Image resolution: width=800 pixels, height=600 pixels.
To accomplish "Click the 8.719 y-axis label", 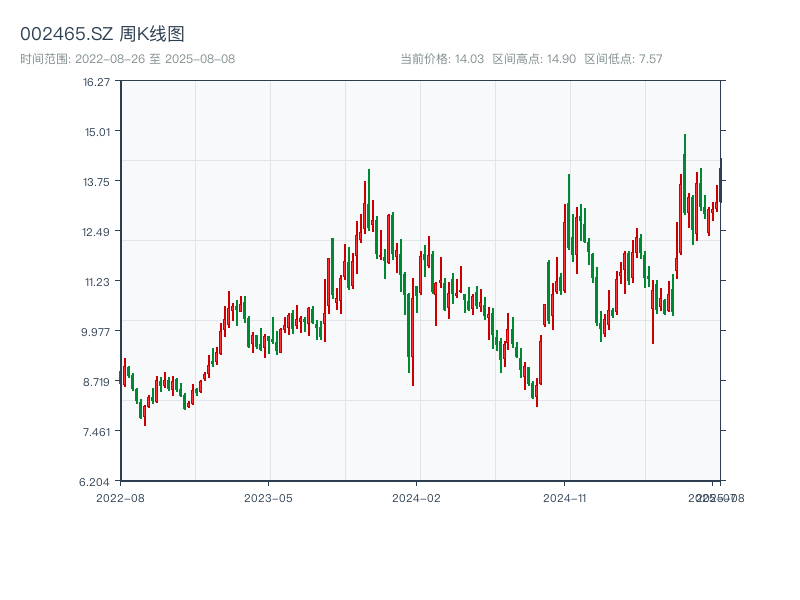I will [96, 382].
